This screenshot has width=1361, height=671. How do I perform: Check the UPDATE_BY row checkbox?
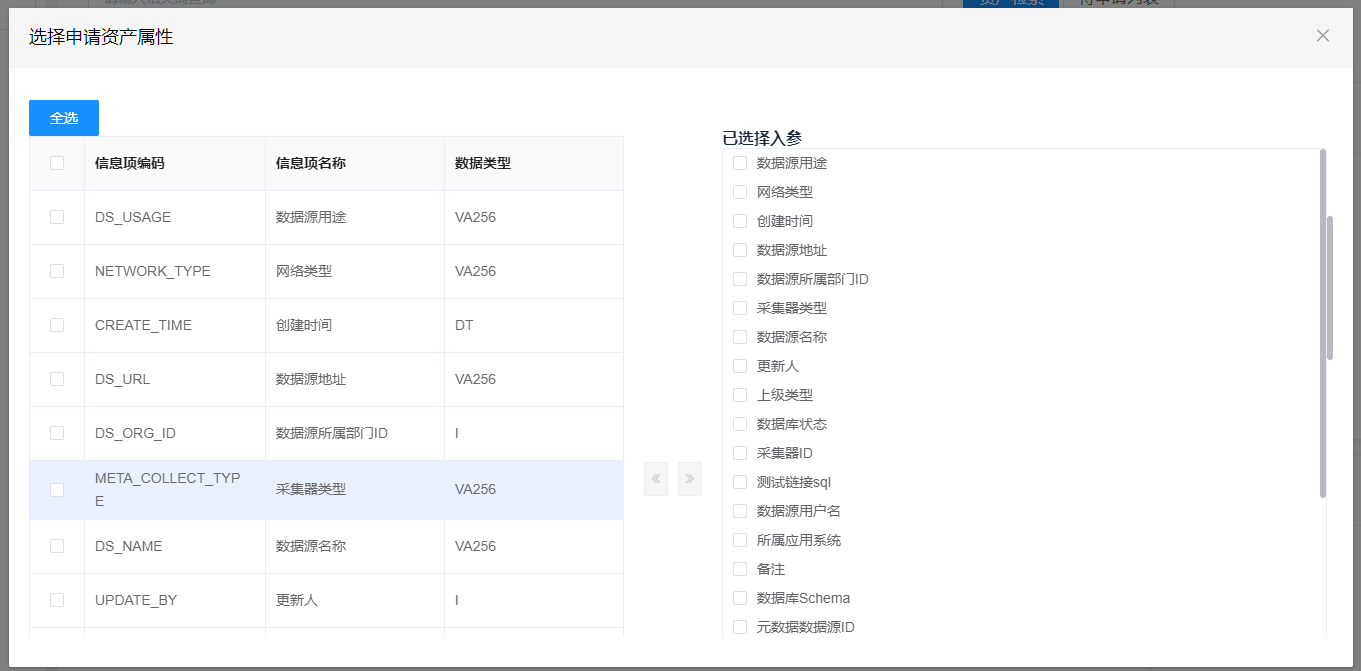(57, 600)
